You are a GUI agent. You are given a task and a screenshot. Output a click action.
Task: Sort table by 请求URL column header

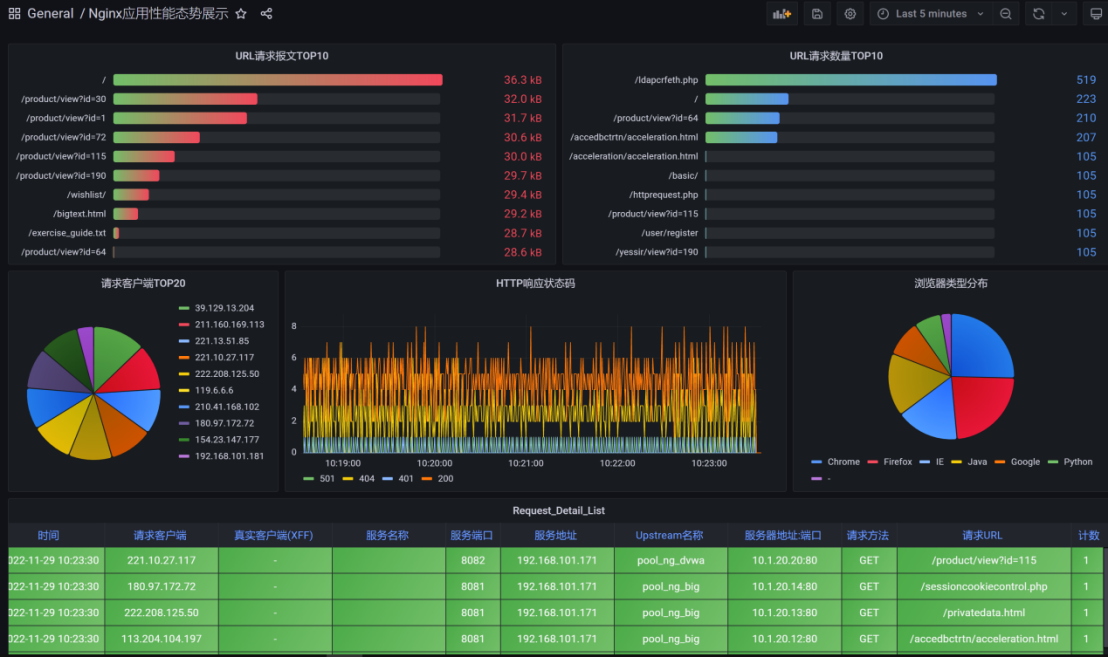[982, 535]
